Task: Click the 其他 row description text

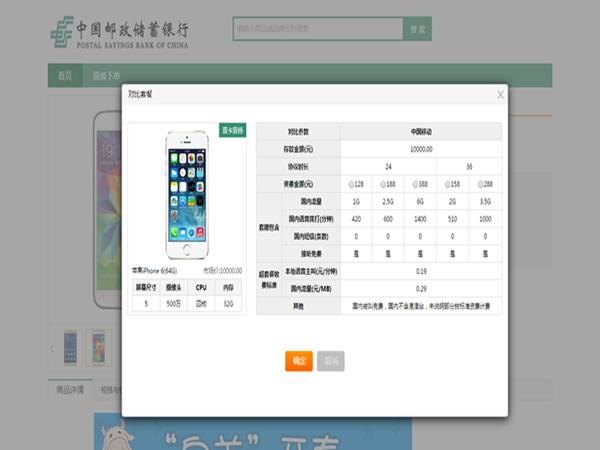Action: pos(421,306)
